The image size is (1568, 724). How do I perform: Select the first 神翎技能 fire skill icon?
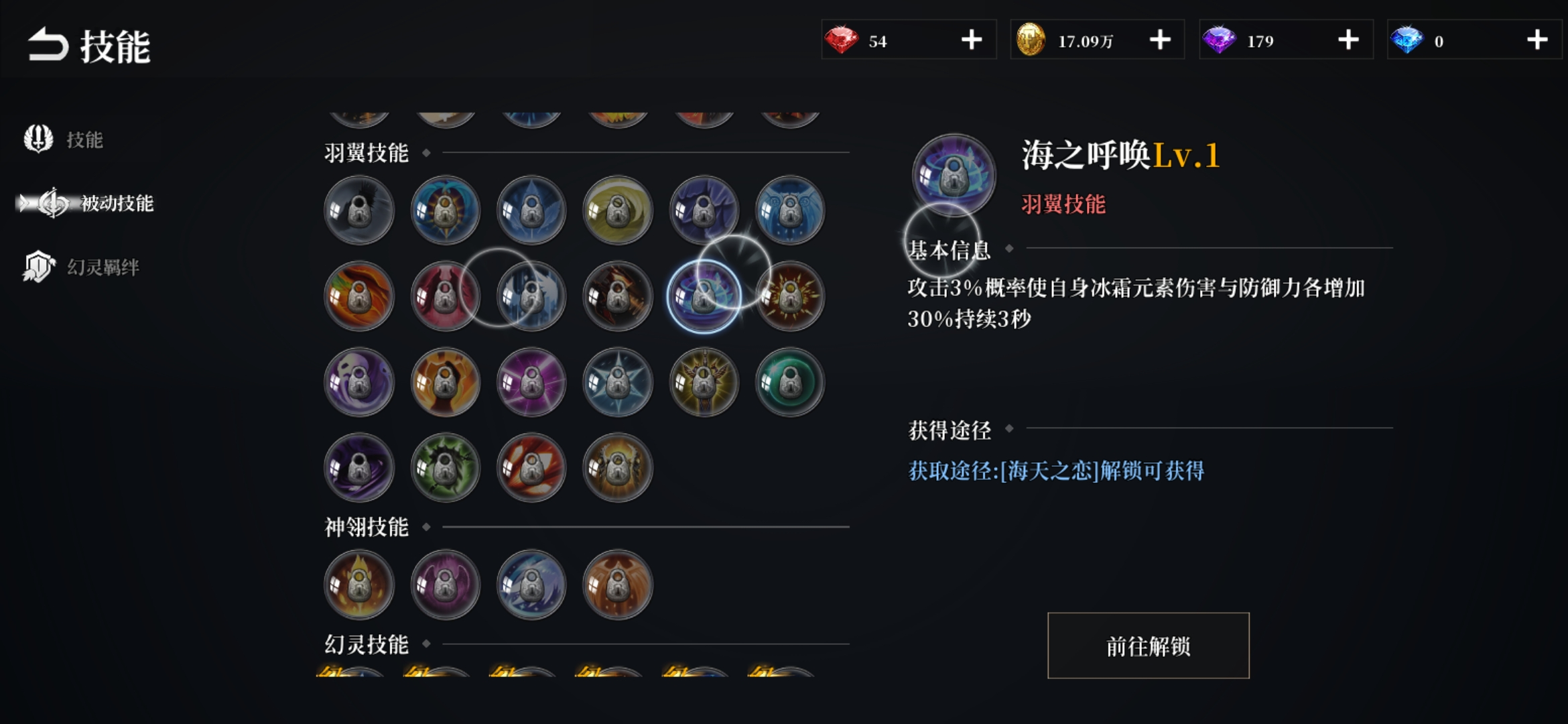359,585
